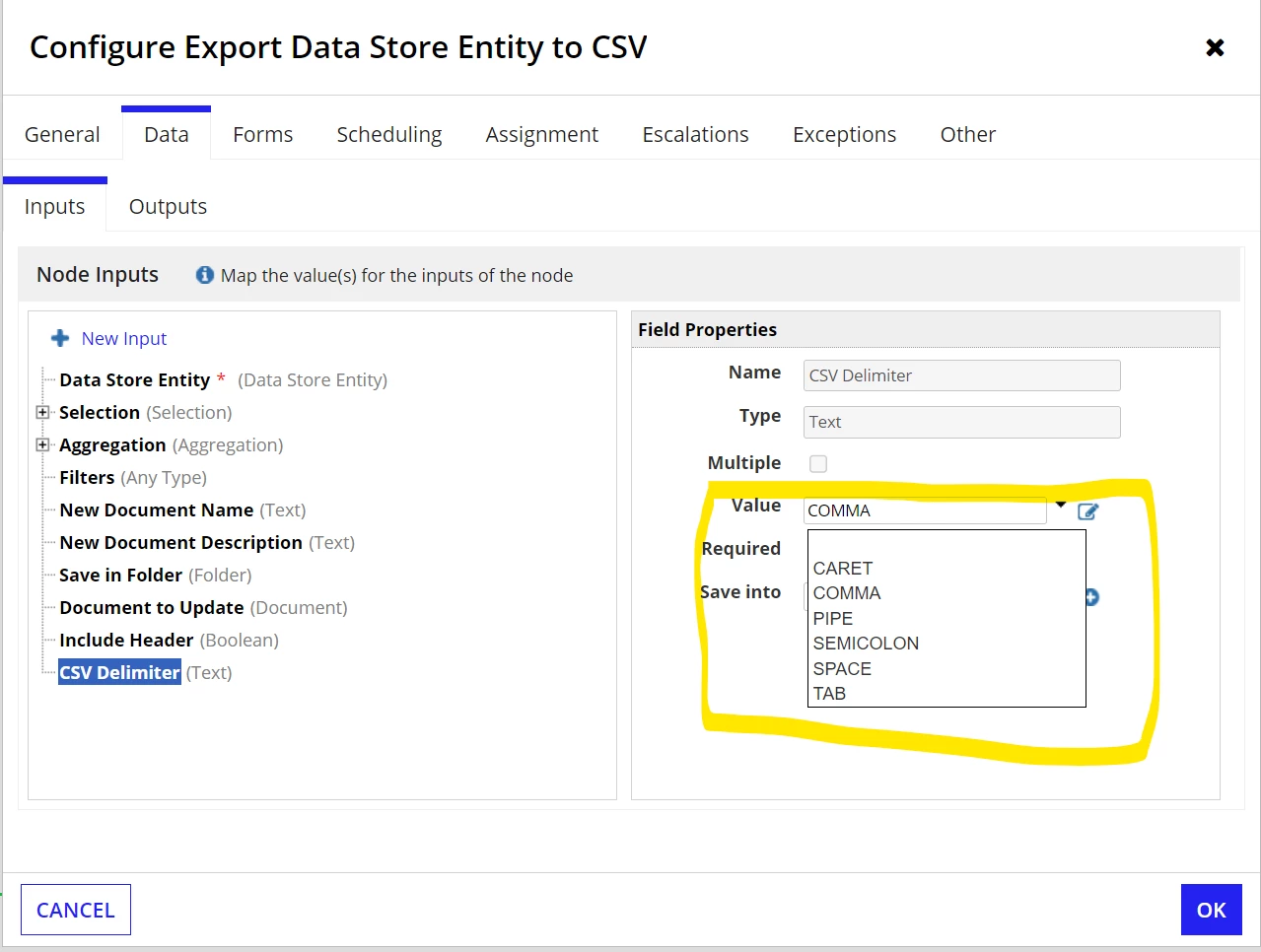1261x952 pixels.
Task: Switch to the Outputs sub-tab
Action: pos(168,206)
